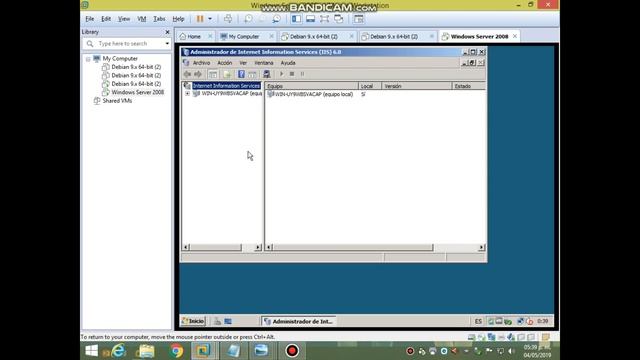The image size is (640, 360).
Task: Click the IIS back navigation arrow
Action: pos(187,74)
